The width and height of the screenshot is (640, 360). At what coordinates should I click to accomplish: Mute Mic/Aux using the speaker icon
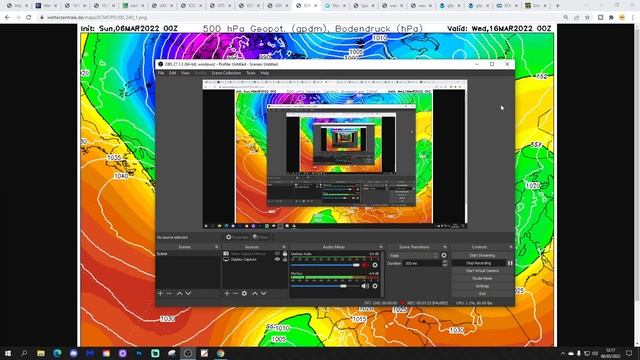(365, 286)
